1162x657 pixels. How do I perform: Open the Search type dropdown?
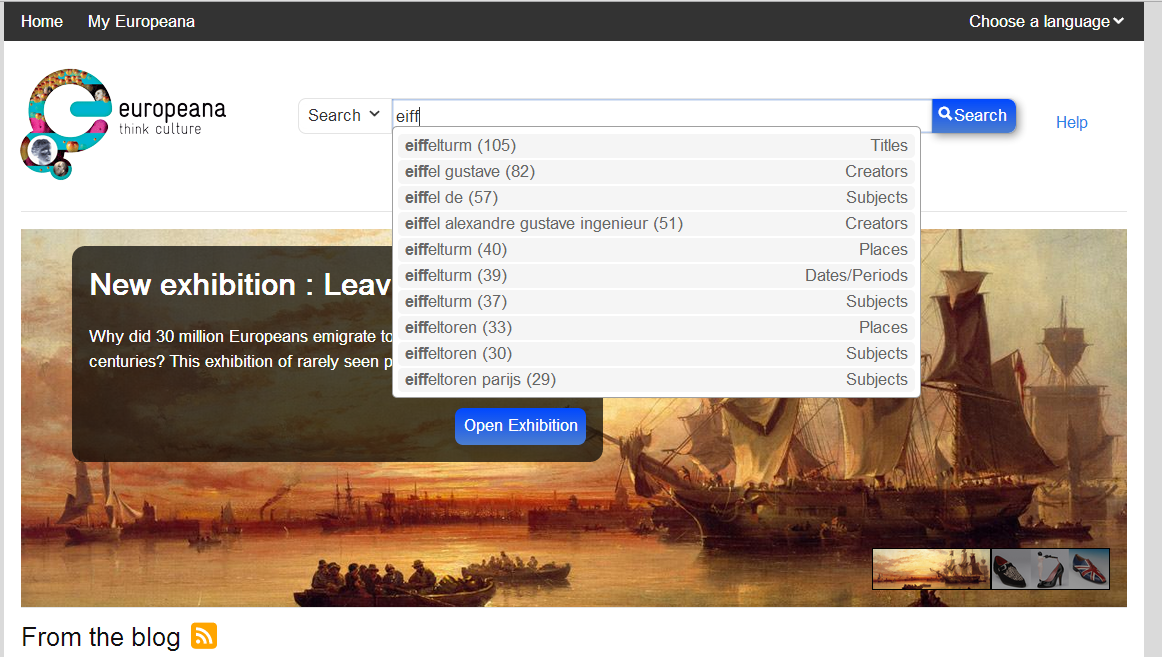(344, 116)
